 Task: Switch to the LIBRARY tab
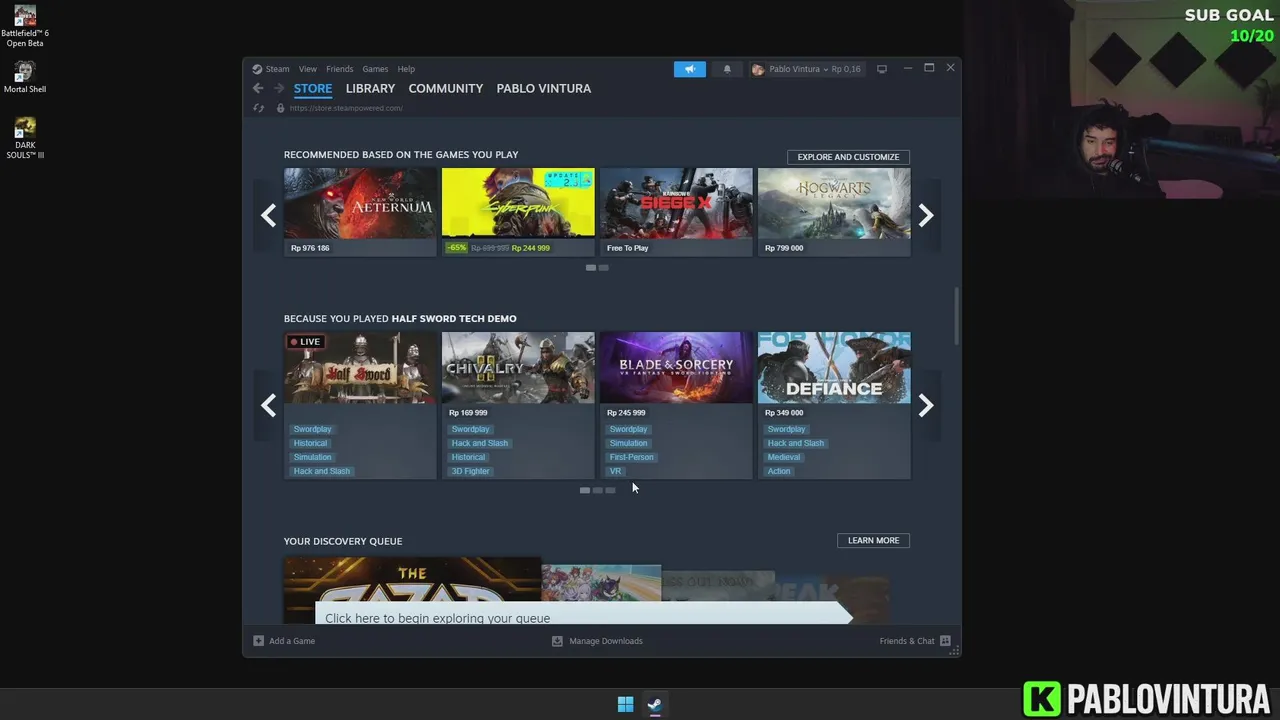tap(370, 88)
